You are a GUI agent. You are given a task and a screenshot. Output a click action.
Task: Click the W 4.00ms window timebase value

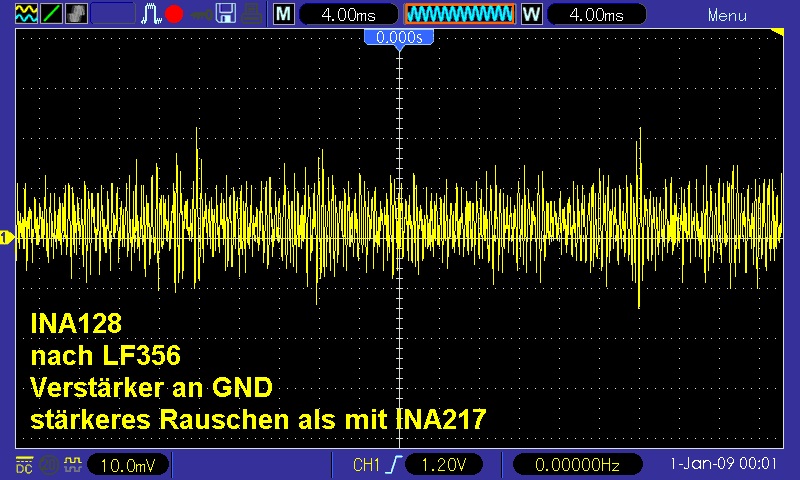pos(596,14)
